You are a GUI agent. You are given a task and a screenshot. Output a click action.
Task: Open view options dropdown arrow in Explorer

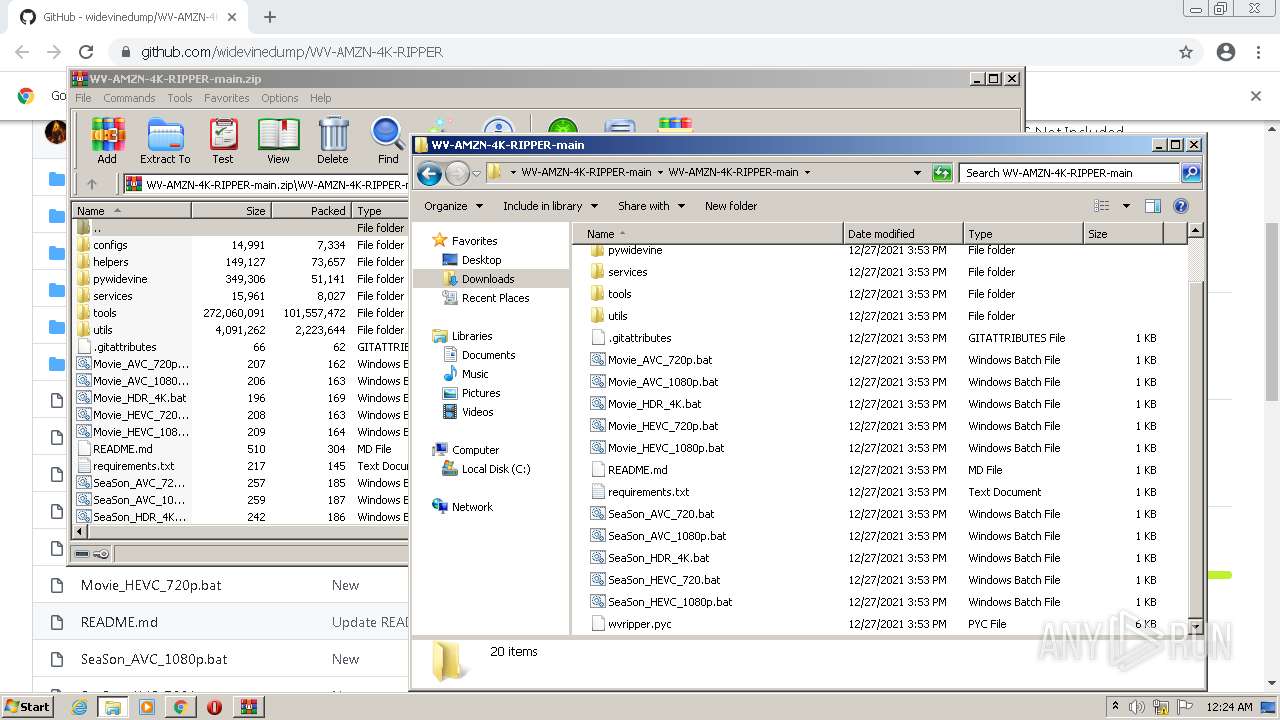(1126, 206)
